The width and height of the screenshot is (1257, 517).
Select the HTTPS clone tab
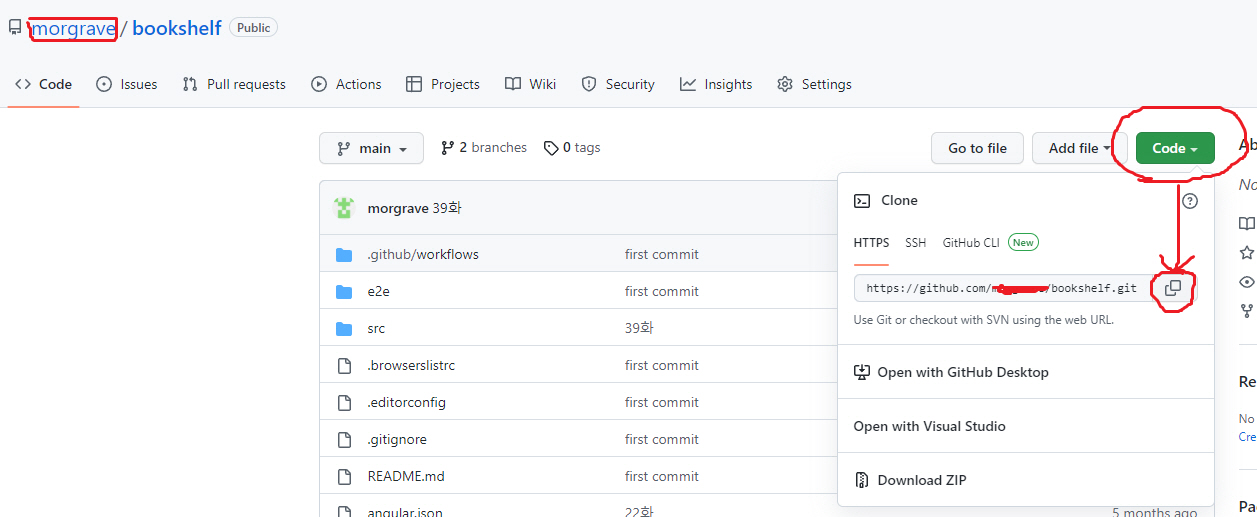click(871, 243)
